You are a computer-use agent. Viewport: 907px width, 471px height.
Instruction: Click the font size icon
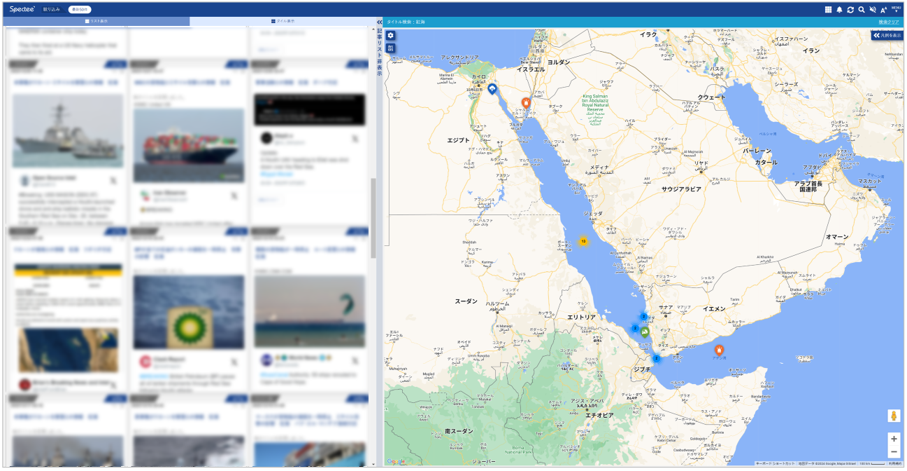coord(883,9)
